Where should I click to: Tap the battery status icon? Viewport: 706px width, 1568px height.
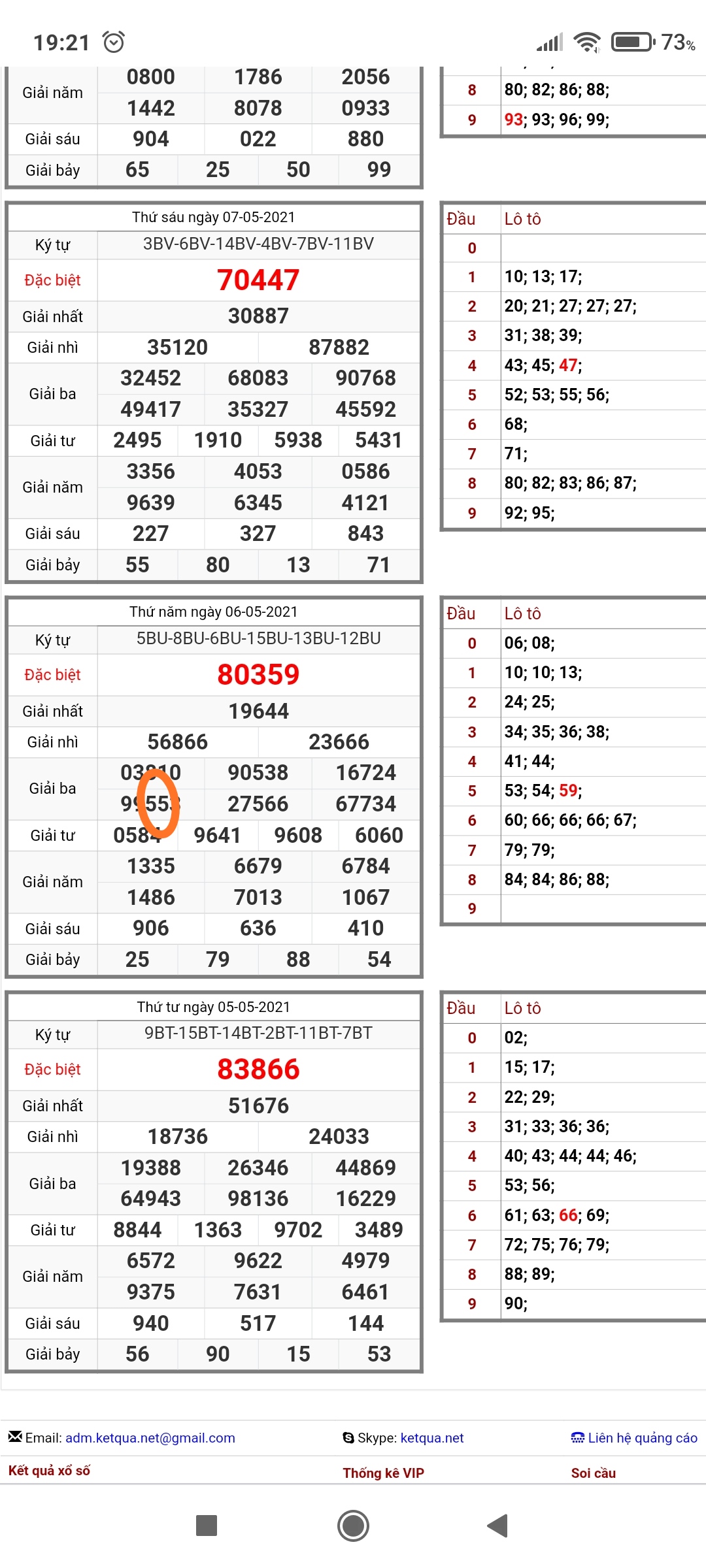(x=633, y=42)
